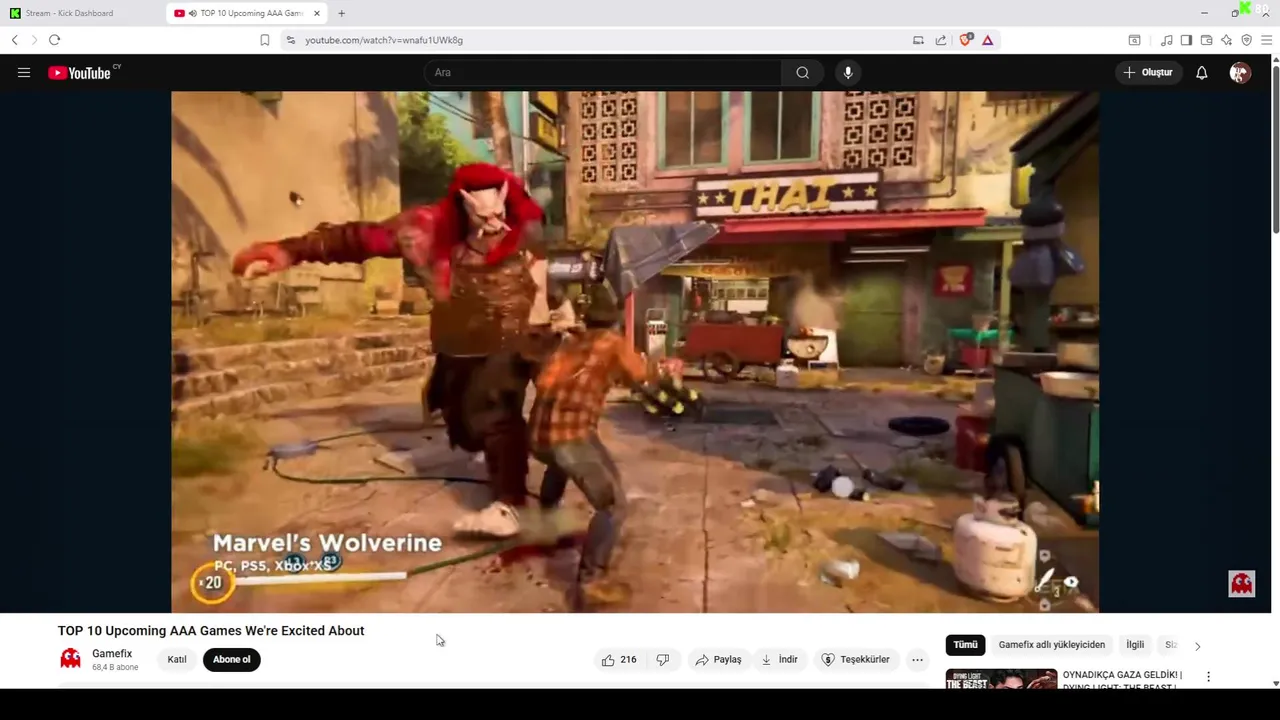Click the Teşekkürler thanks button
Viewport: 1280px width, 720px height.
[x=855, y=659]
